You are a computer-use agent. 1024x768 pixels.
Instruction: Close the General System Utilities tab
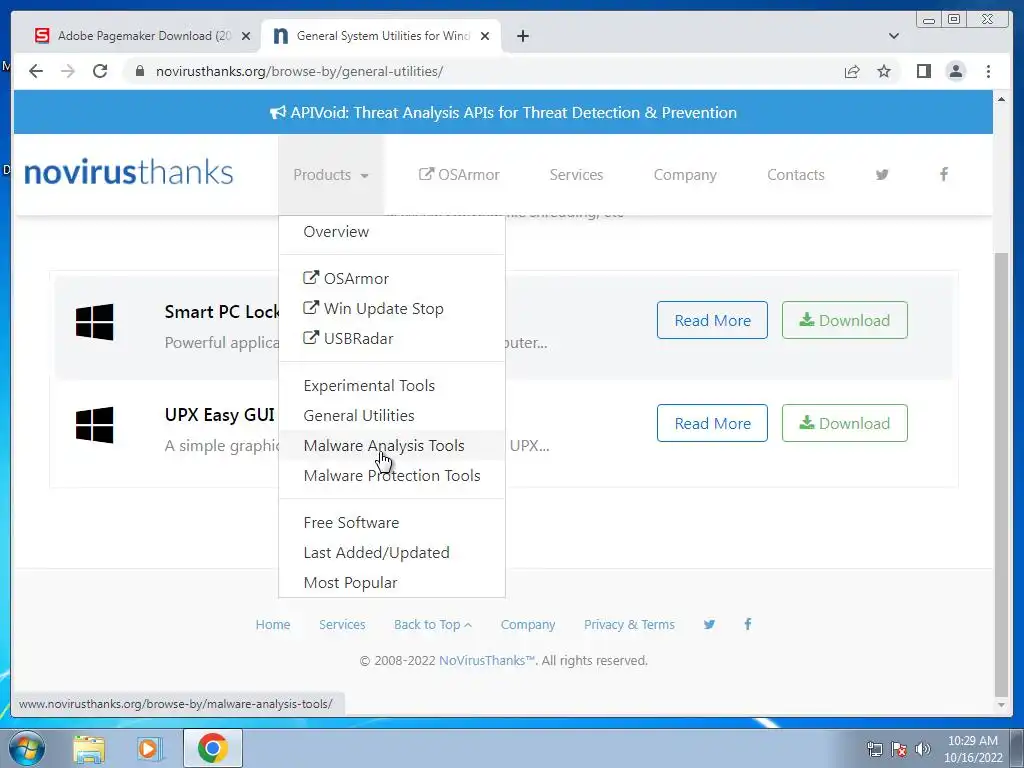(x=485, y=36)
